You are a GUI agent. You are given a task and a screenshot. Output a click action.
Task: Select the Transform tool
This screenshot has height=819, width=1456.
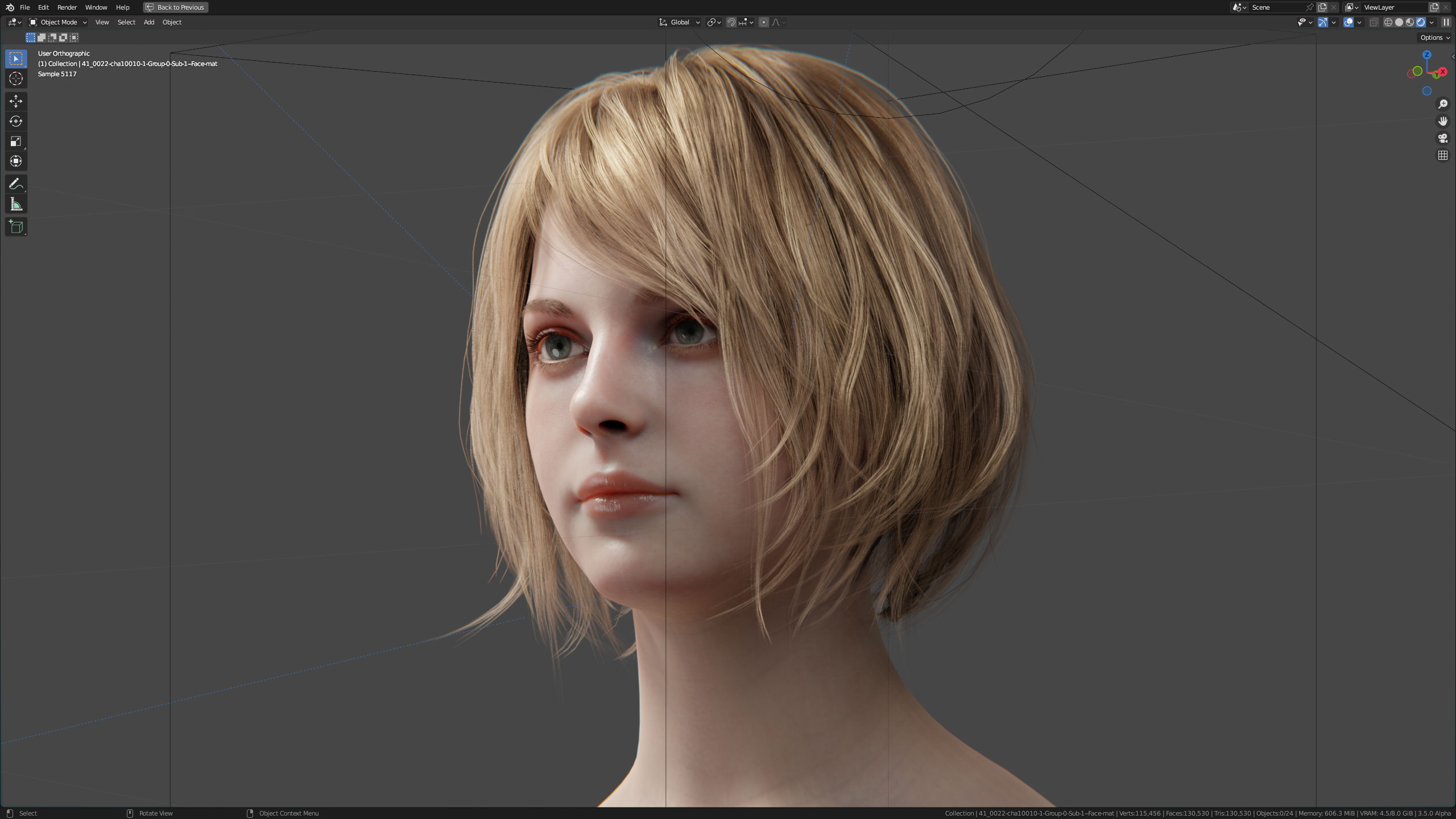(16, 161)
